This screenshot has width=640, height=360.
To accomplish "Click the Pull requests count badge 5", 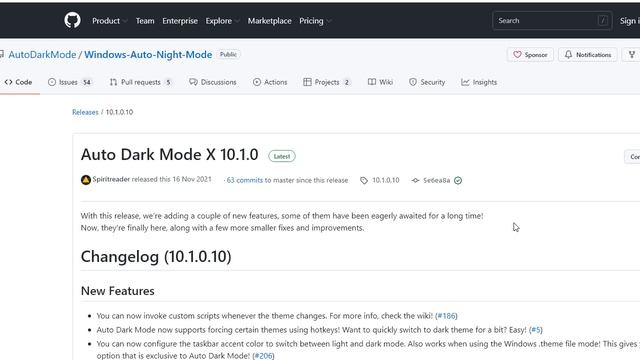I will tap(168, 82).
